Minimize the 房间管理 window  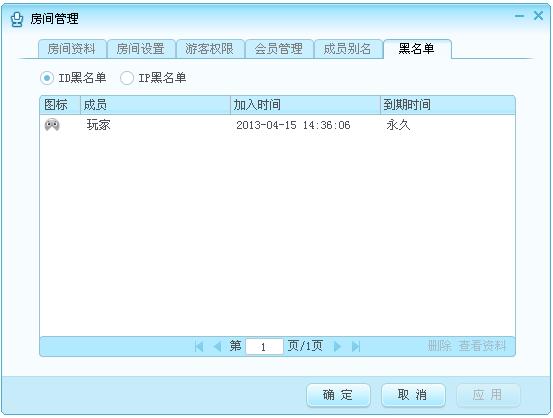tap(519, 16)
